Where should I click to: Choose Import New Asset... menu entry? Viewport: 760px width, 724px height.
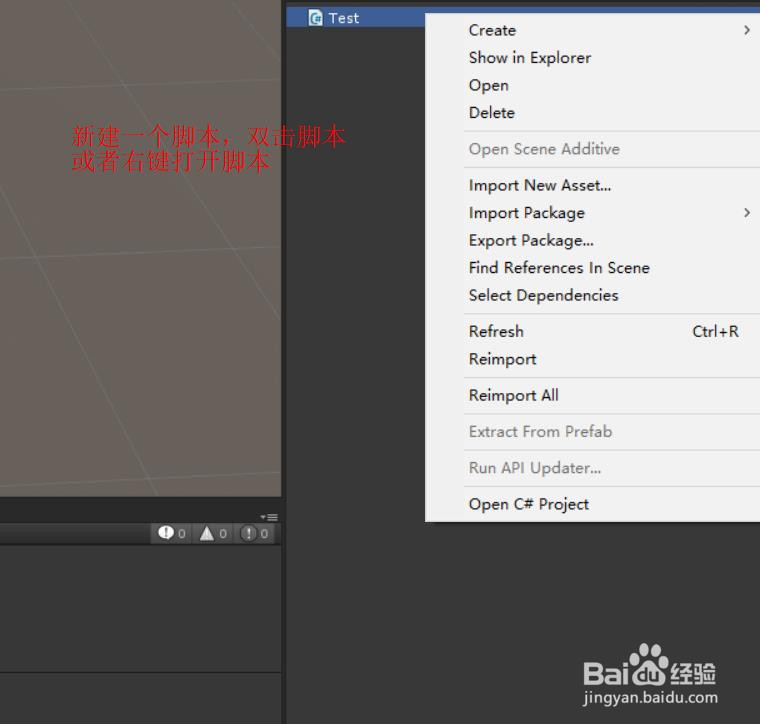tap(592, 185)
